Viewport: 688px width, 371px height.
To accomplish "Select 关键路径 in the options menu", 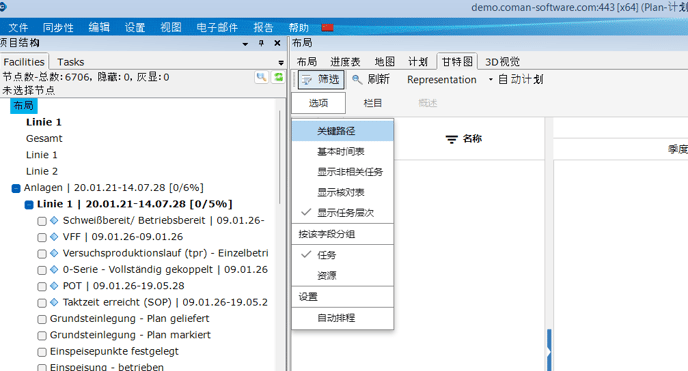I will (x=342, y=131).
